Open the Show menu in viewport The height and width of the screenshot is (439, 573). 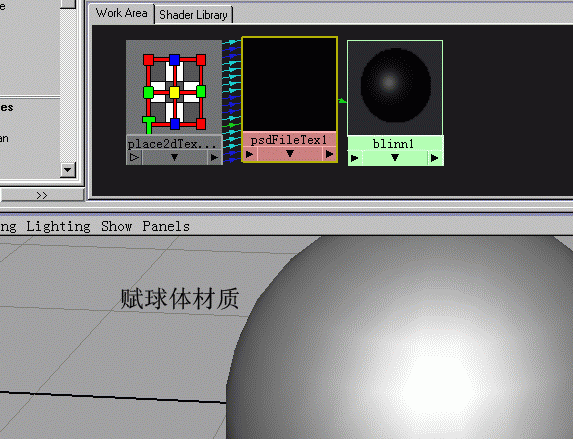[117, 226]
